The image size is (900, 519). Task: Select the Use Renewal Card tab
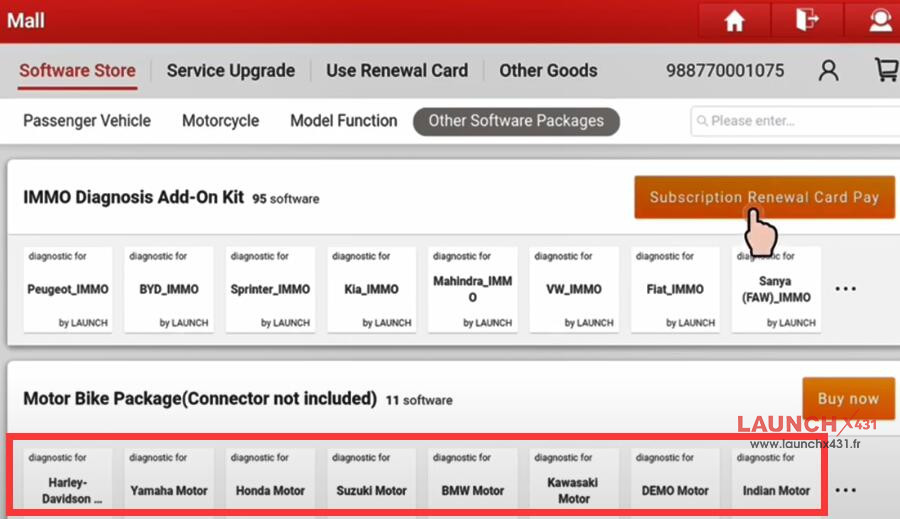pos(397,71)
